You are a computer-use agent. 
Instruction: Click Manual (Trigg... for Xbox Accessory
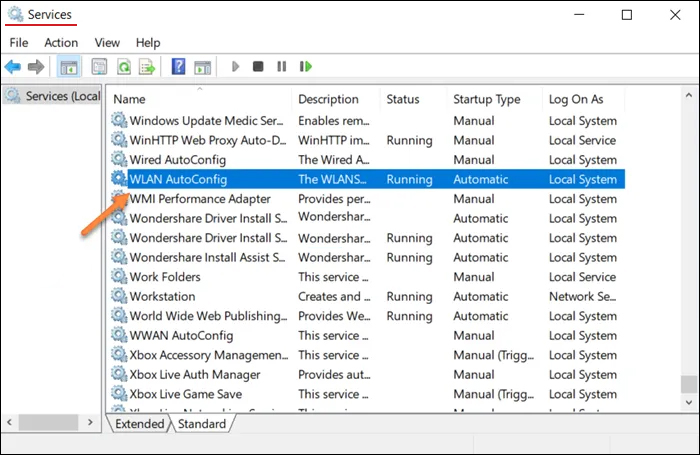pyautogui.click(x=493, y=355)
